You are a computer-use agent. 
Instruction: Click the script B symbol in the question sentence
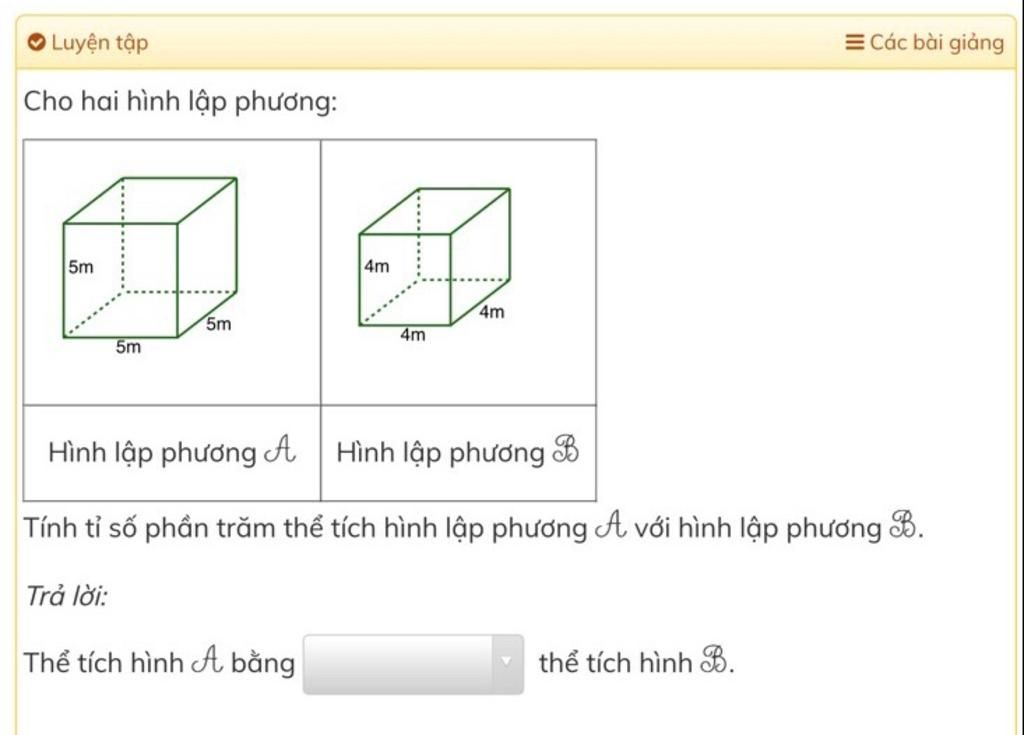pos(904,527)
